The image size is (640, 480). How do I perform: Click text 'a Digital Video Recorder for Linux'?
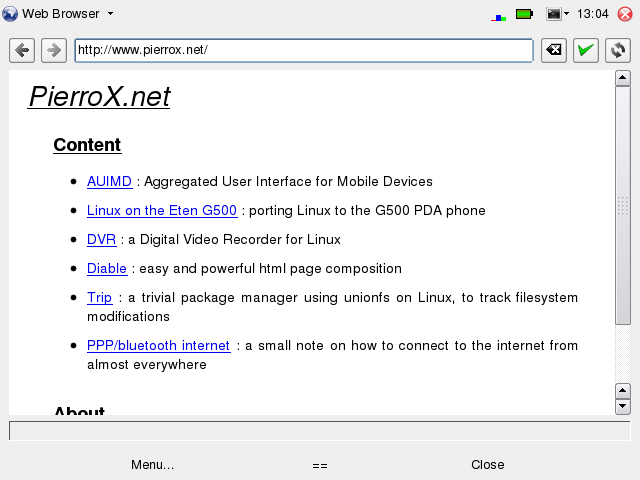(234, 240)
